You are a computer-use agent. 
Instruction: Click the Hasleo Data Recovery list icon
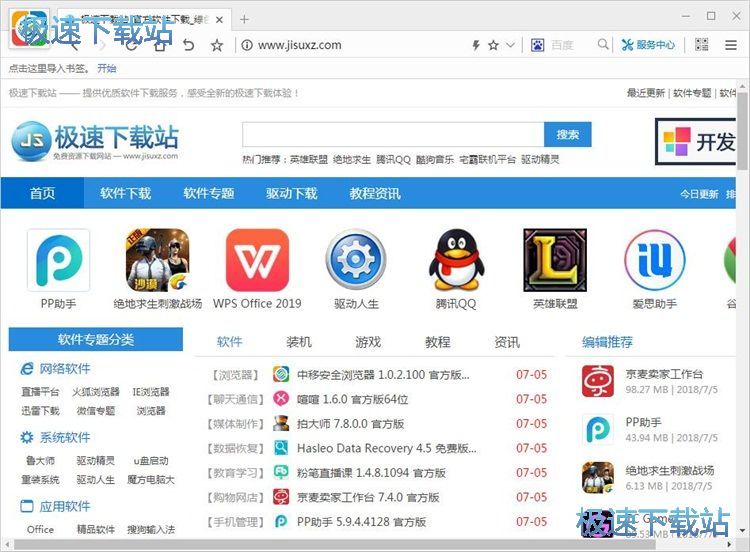[281, 448]
